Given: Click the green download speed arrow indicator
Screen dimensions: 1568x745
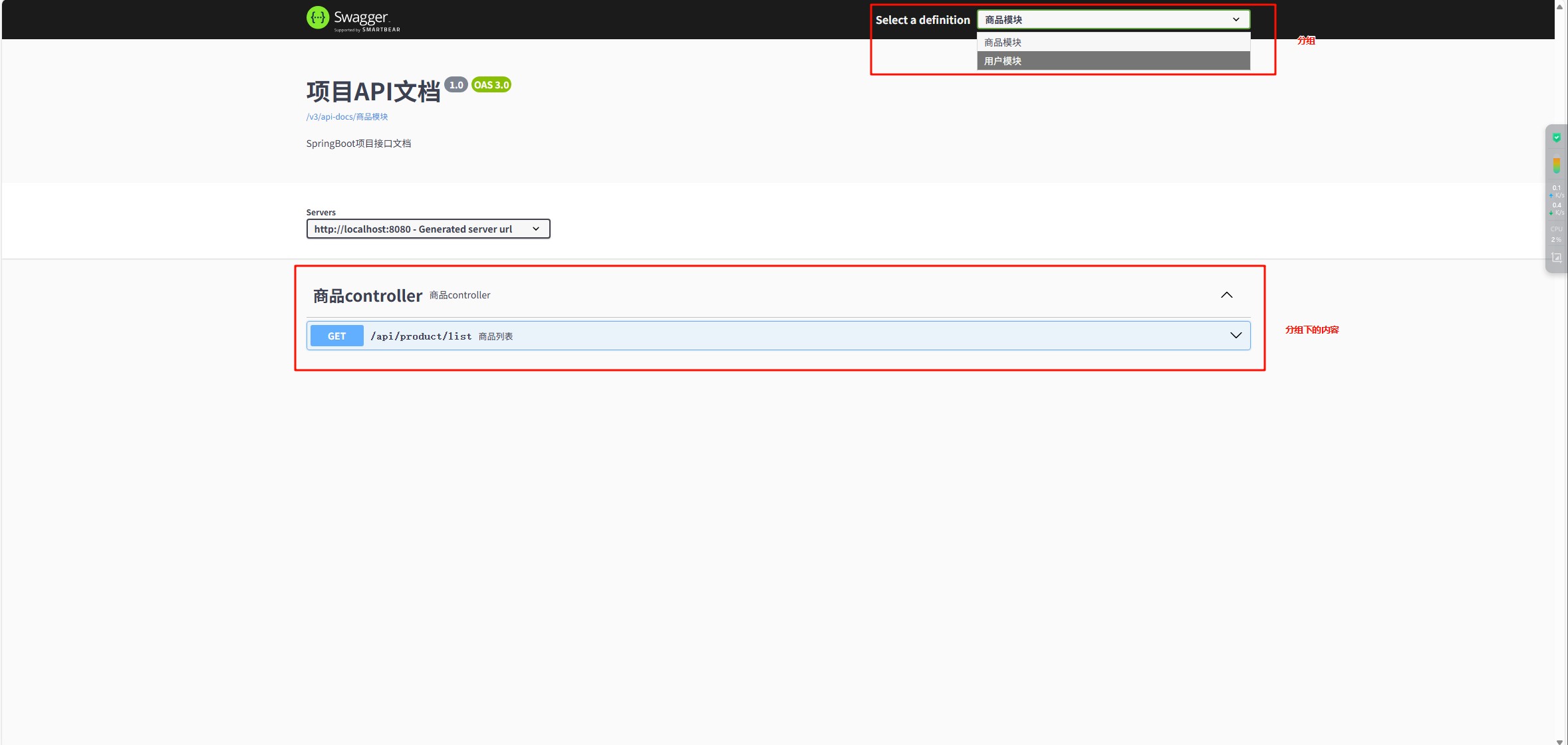Looking at the screenshot, I should point(1551,213).
